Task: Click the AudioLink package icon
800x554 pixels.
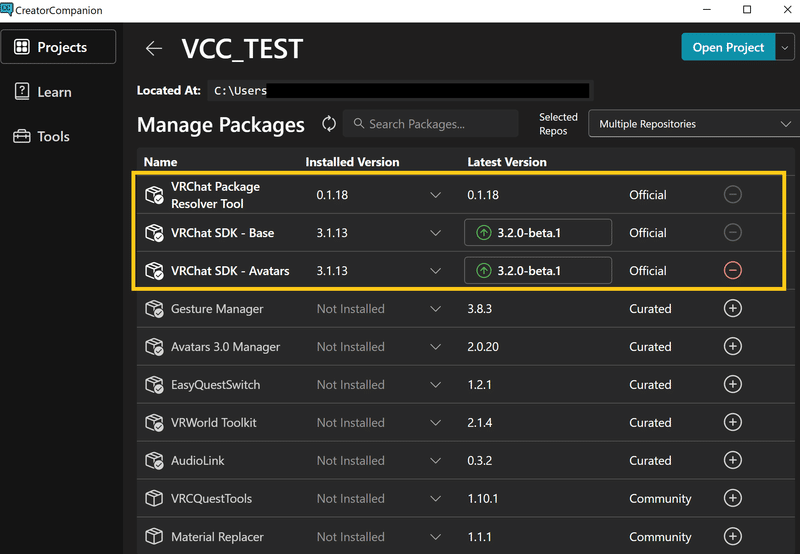Action: 154,460
